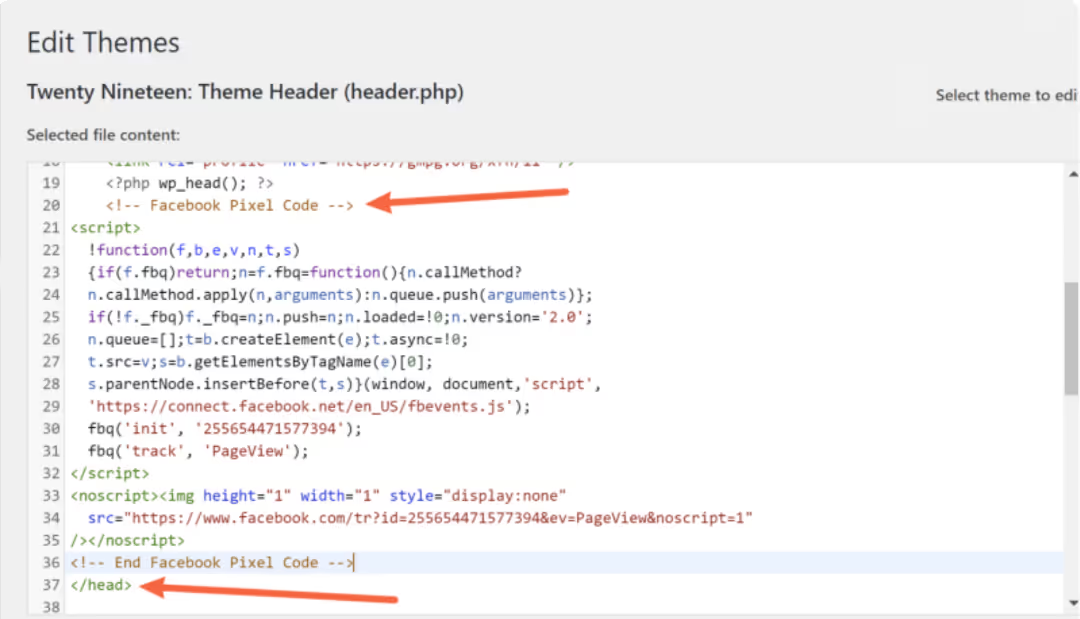1080x619 pixels.
Task: Click line with 's.parentNode.insertBefore'
Action: coord(344,384)
